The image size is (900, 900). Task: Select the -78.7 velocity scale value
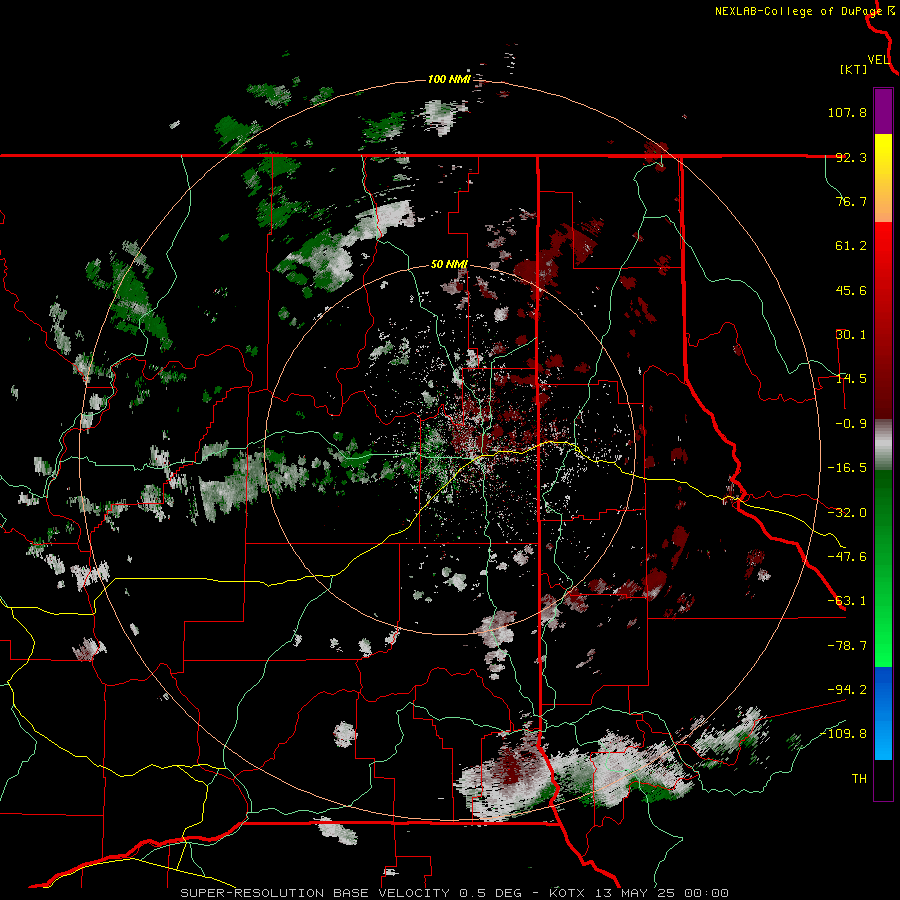click(x=847, y=646)
